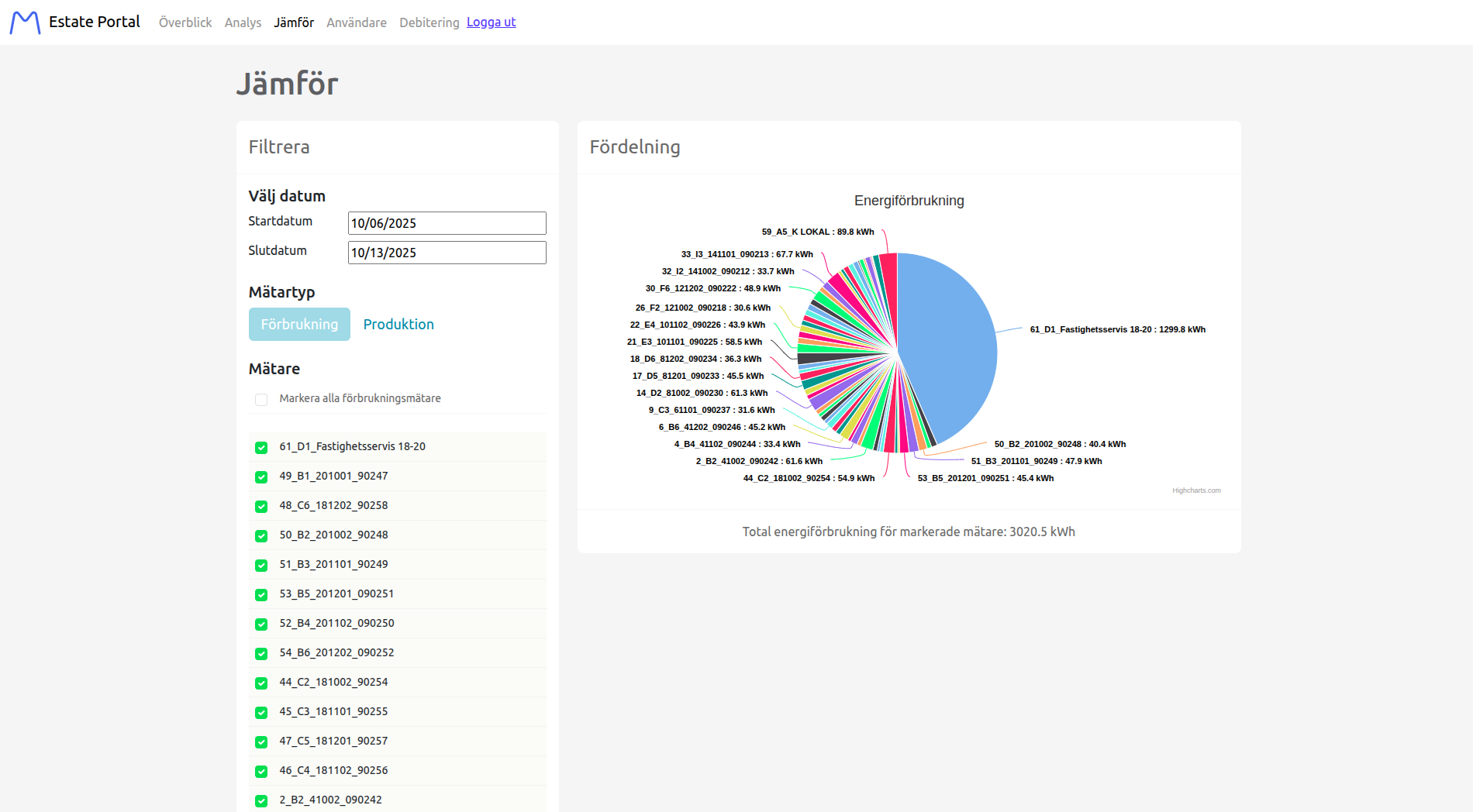Edit the Startdatum date field

pos(447,223)
